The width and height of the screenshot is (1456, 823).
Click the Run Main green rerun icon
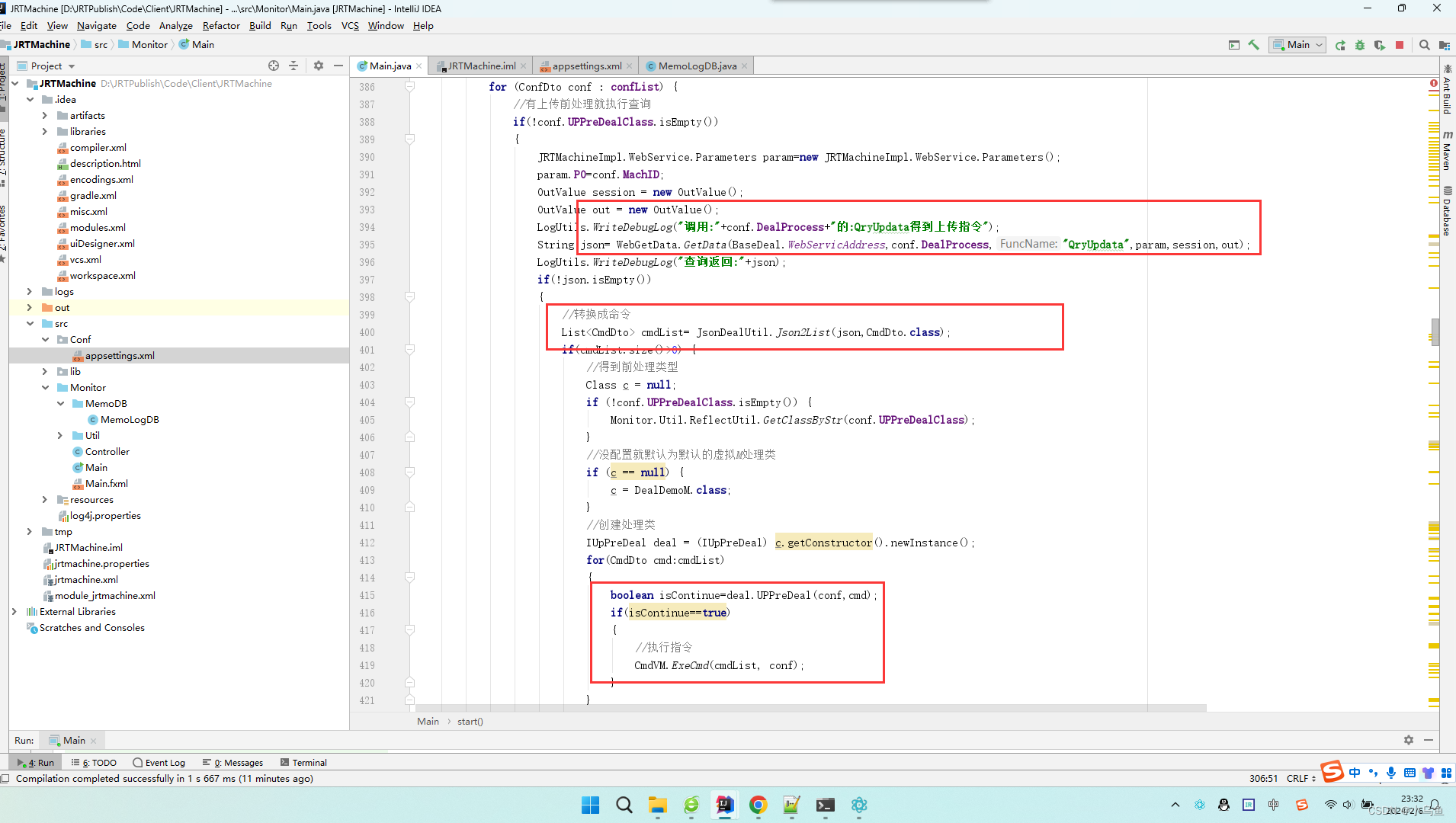1340,45
